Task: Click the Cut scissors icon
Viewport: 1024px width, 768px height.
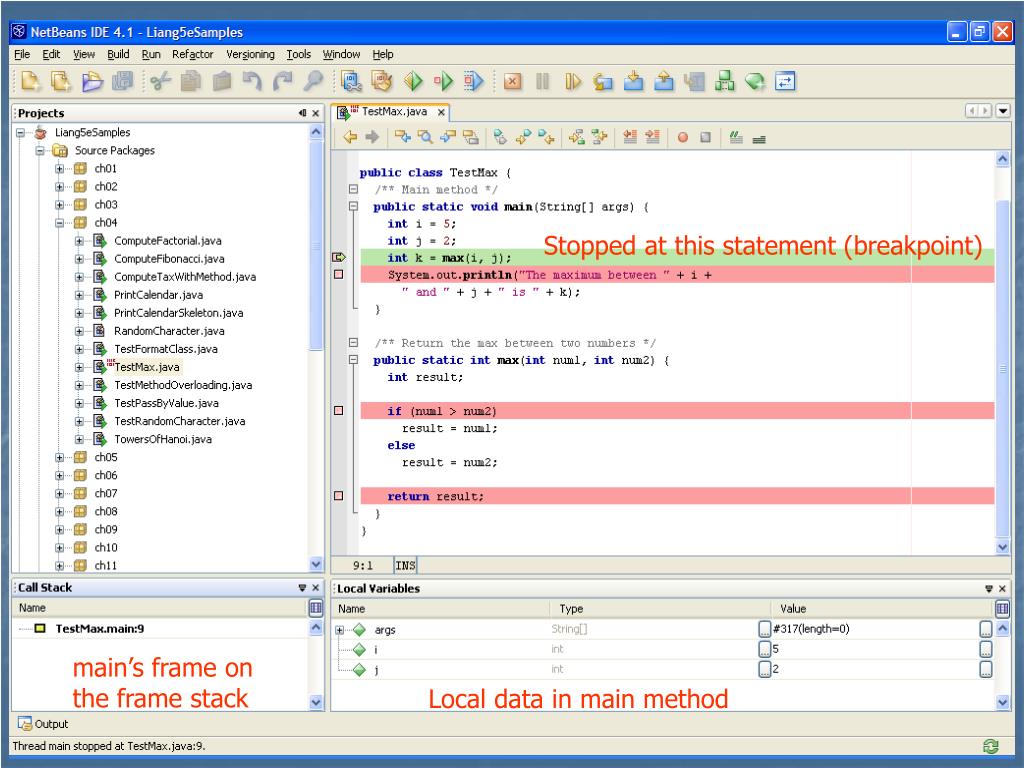Action: pos(160,81)
